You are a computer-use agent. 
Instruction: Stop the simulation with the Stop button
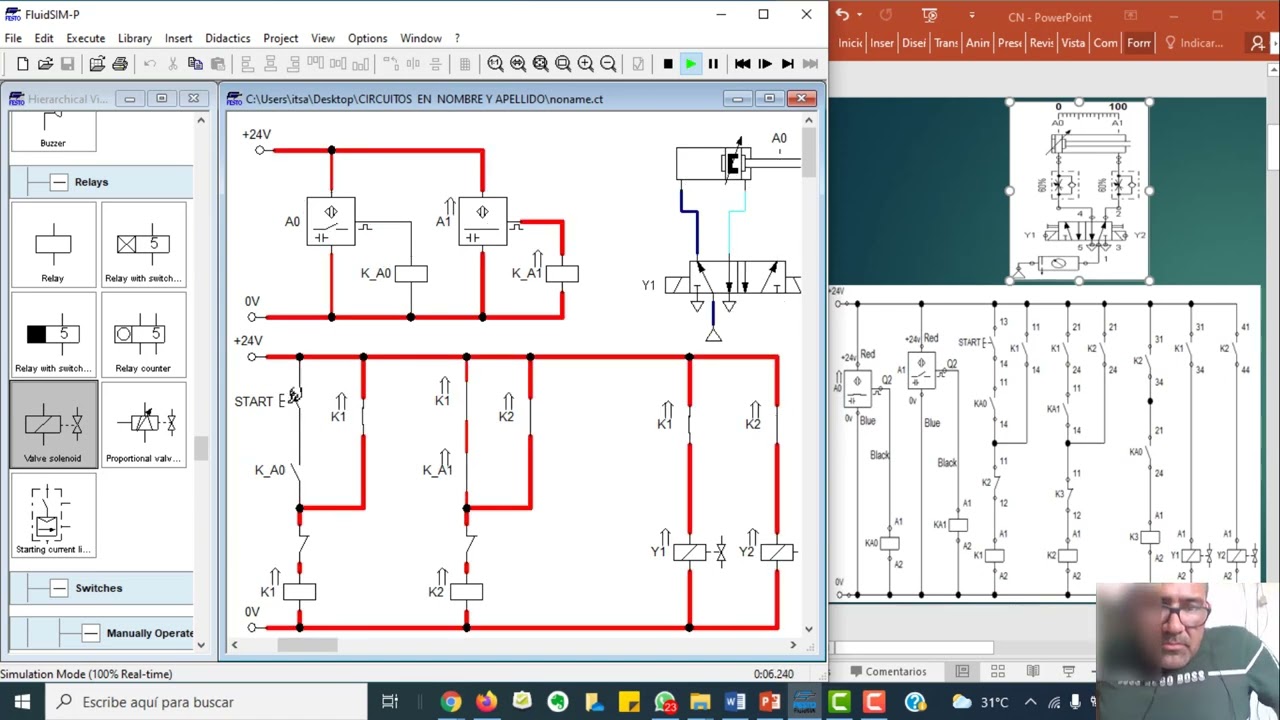668,64
